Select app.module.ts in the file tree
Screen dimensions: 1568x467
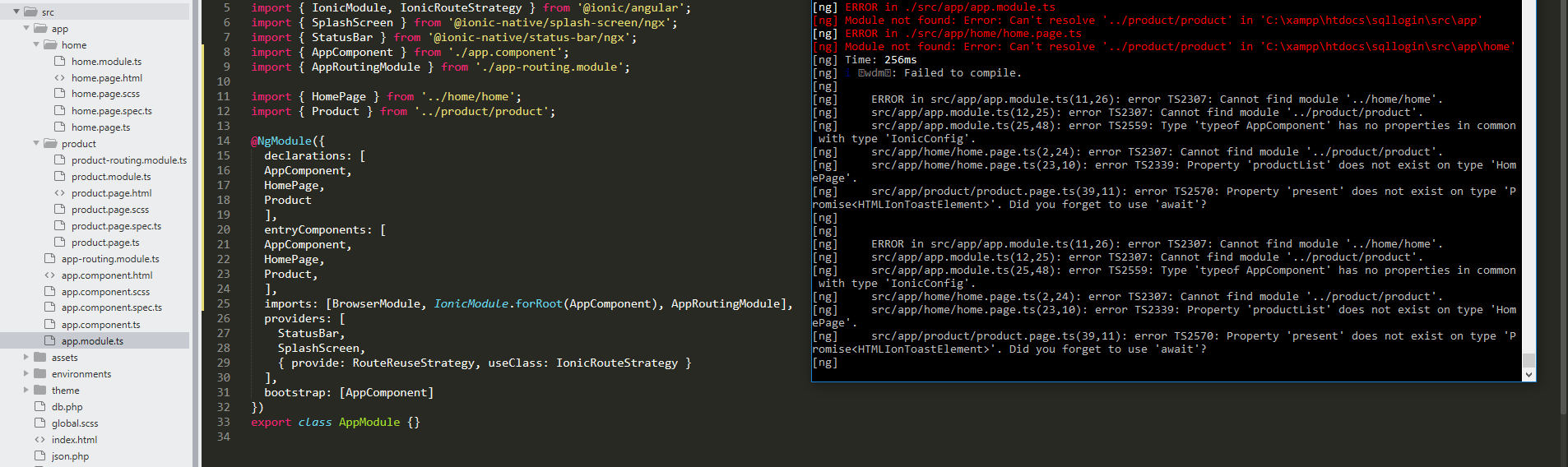[92, 341]
